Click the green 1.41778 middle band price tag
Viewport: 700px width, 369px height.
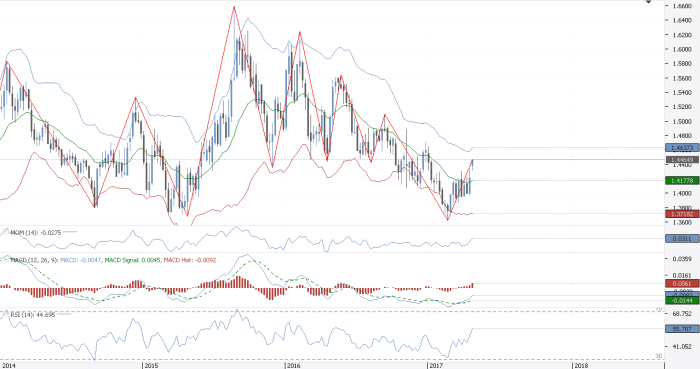pos(682,180)
